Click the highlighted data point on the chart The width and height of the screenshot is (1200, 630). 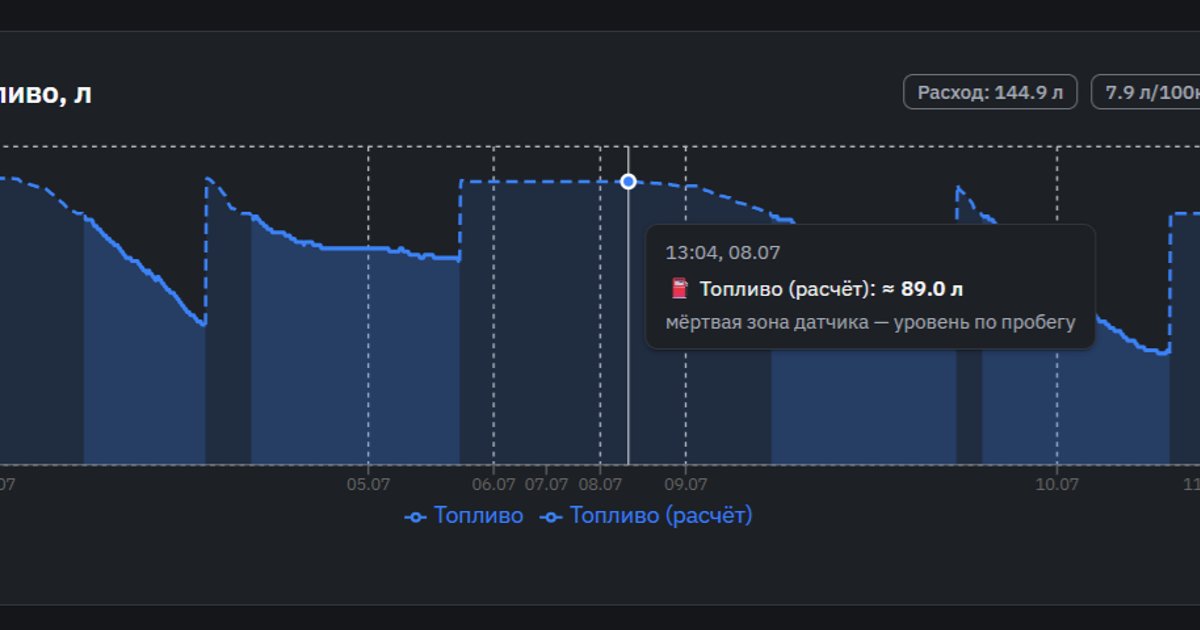pyautogui.click(x=628, y=181)
